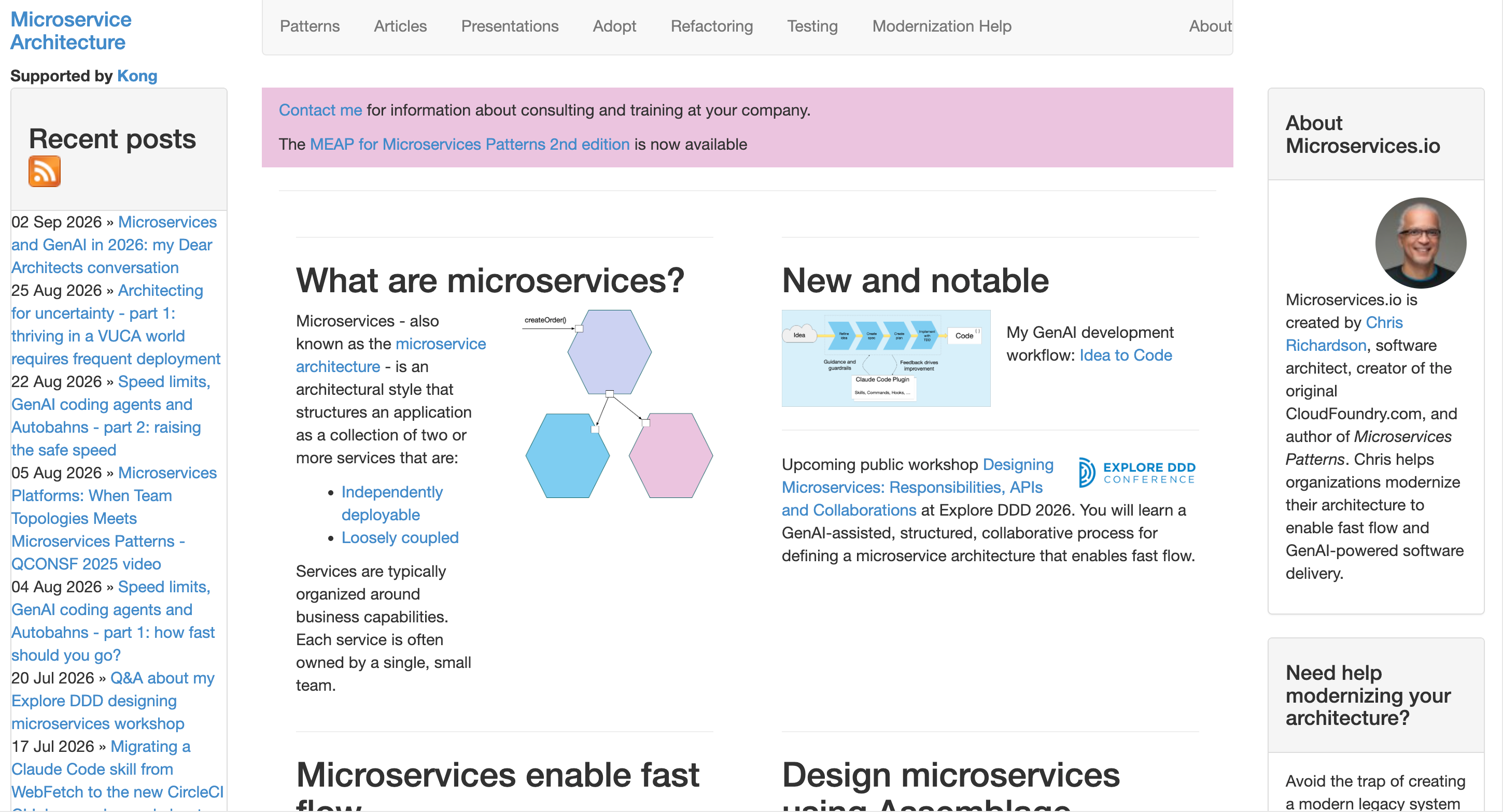
Task: Click the '02 Sep 2026' date text
Action: (x=57, y=222)
